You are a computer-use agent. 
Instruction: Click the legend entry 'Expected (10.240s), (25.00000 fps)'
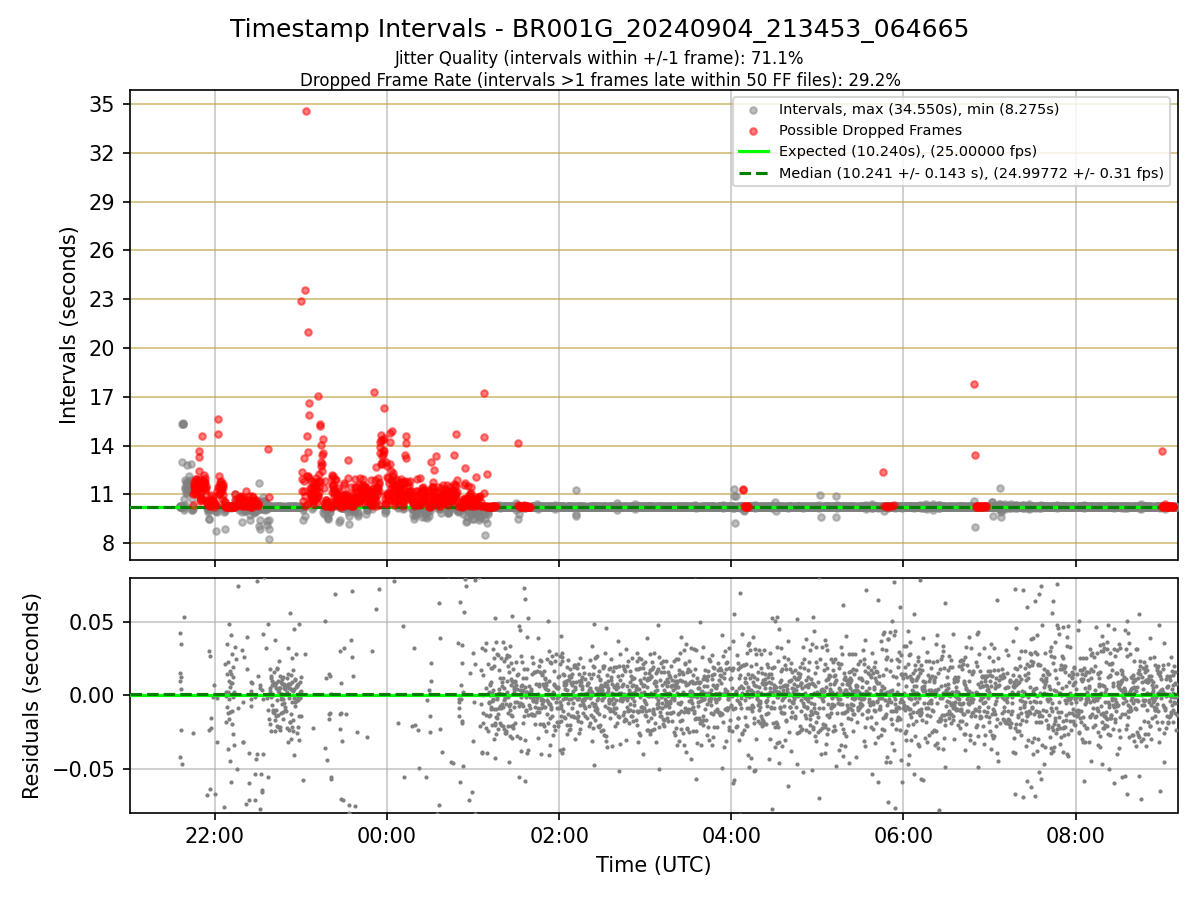pyautogui.click(x=907, y=151)
